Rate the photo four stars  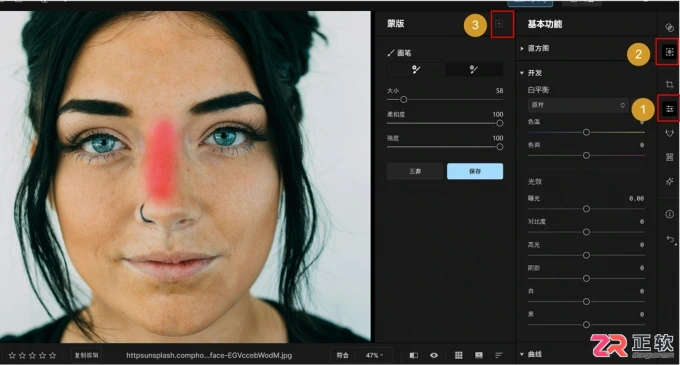(42, 355)
